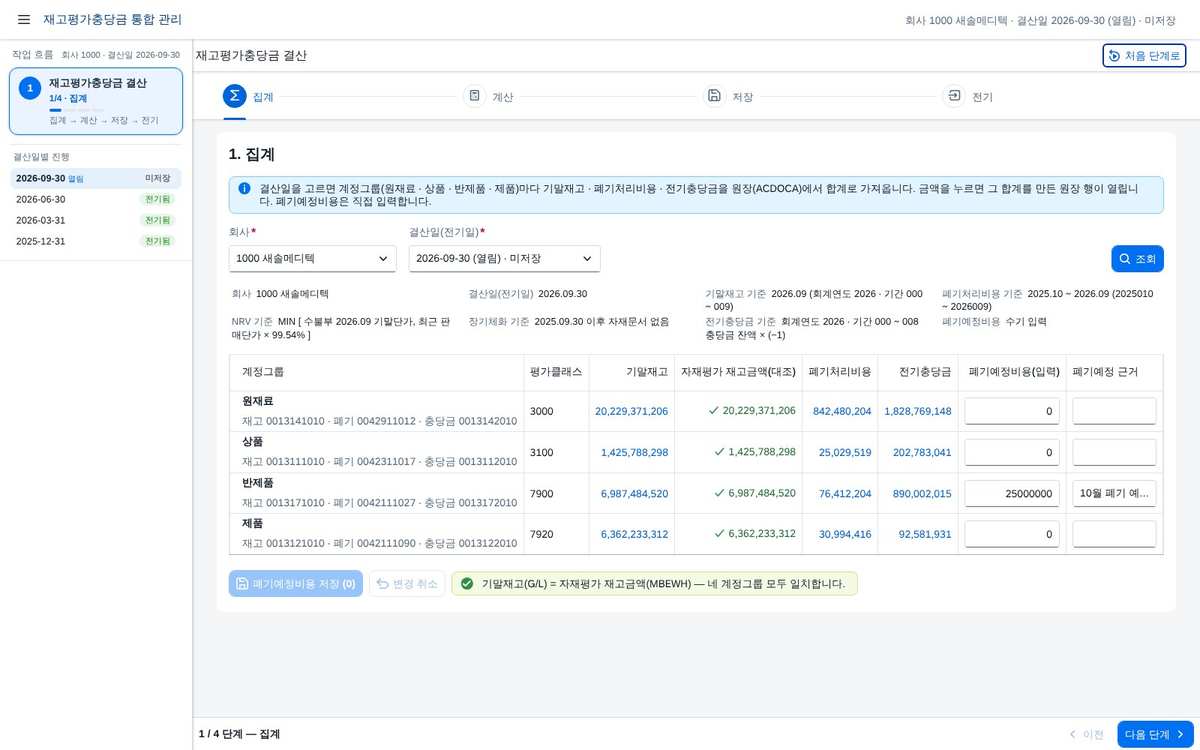Switch to the 집계 step tab

[x=249, y=97]
